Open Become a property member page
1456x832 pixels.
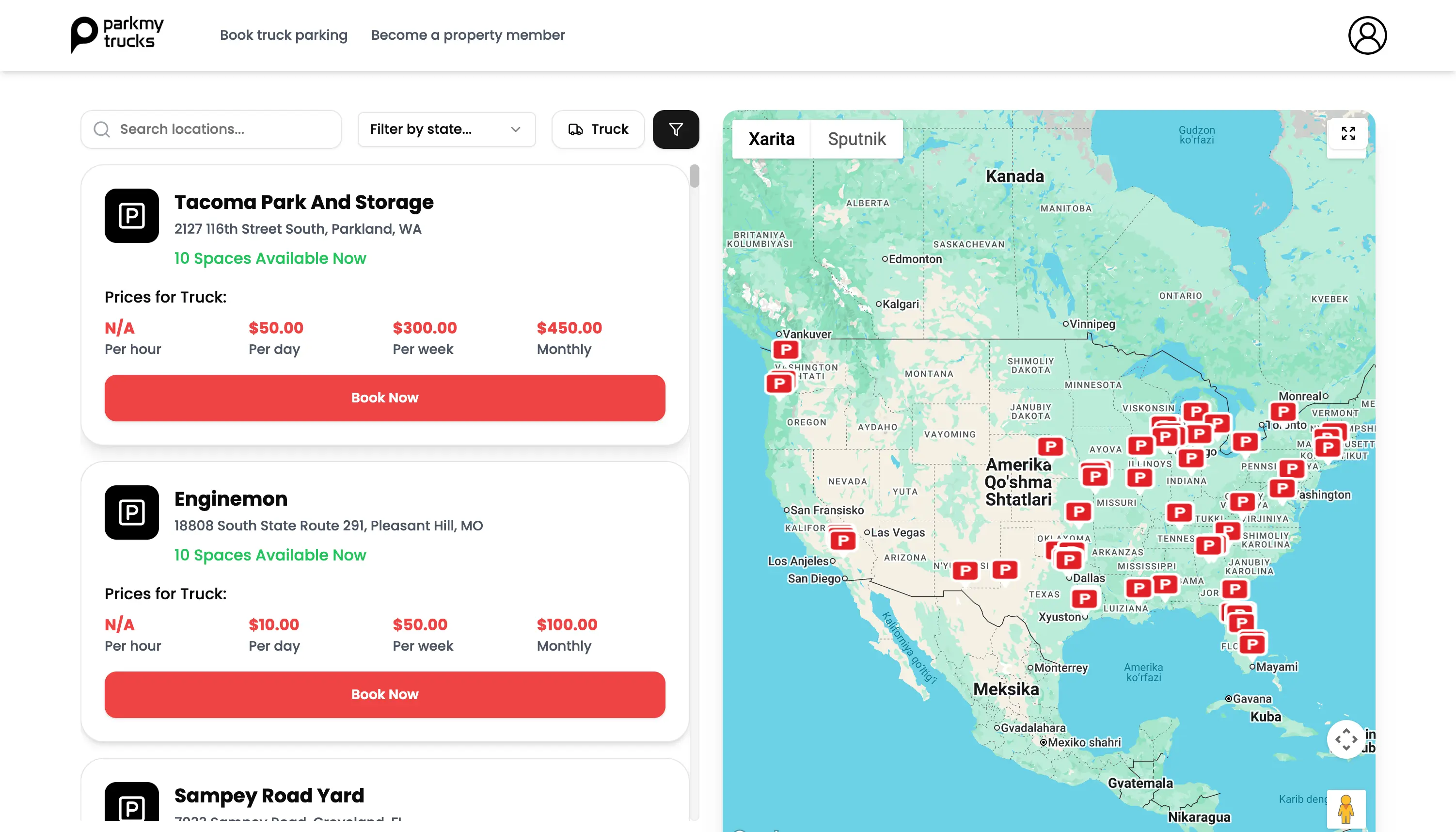467,35
